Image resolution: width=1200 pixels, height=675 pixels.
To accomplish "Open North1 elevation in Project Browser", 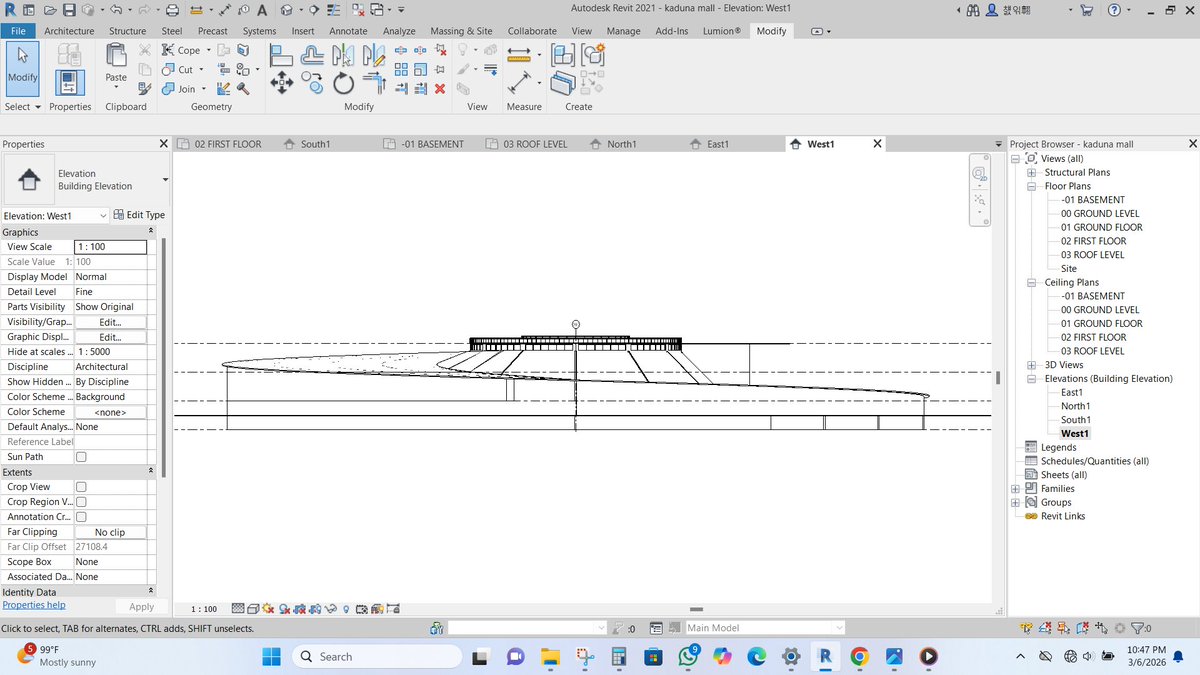I will 1075,406.
